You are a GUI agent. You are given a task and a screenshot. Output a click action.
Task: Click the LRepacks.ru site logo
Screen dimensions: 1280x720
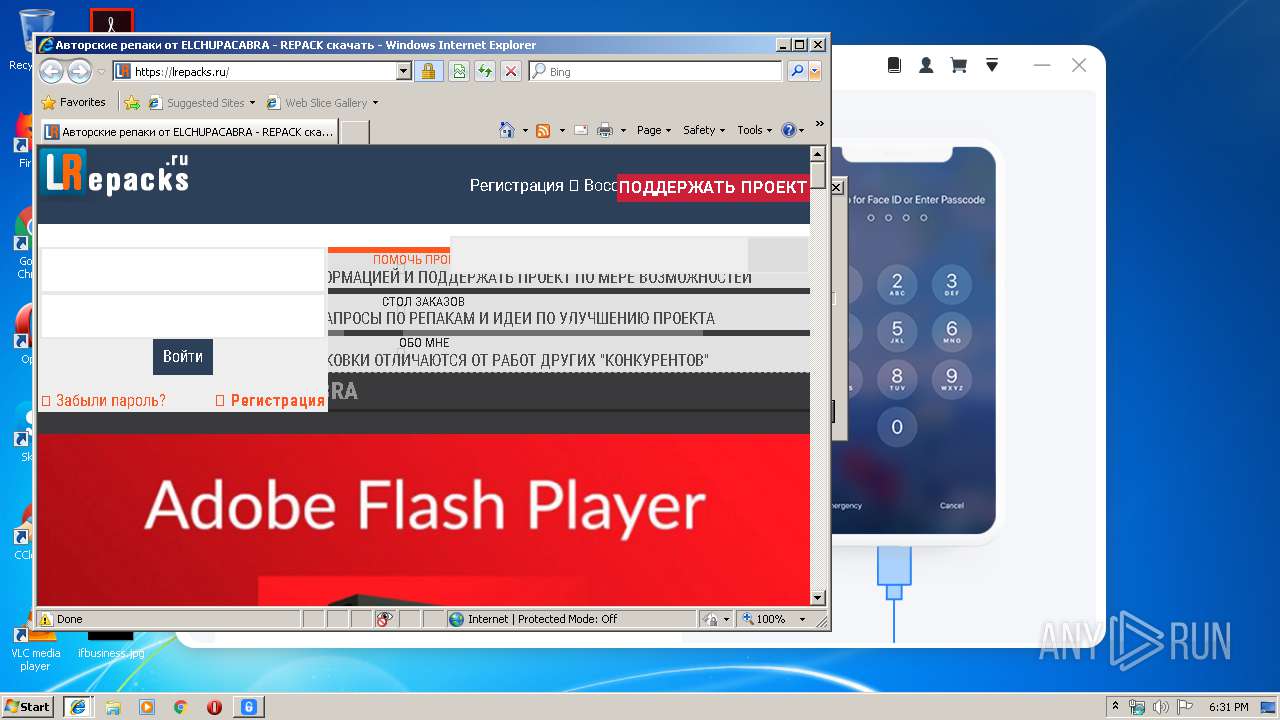point(116,173)
